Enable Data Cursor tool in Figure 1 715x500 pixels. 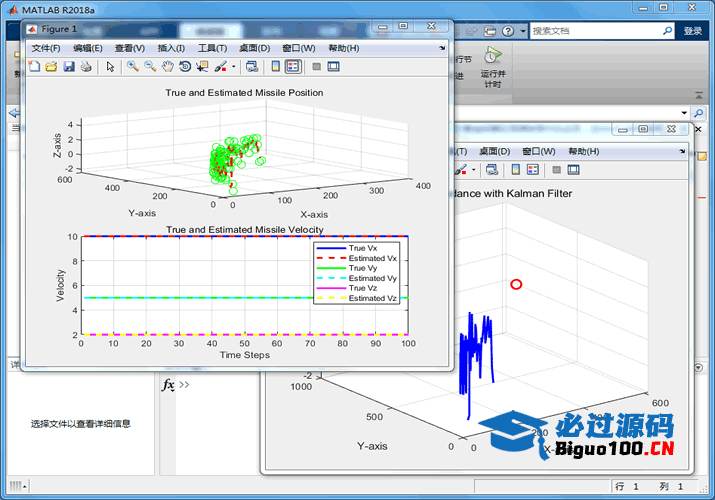point(202,67)
